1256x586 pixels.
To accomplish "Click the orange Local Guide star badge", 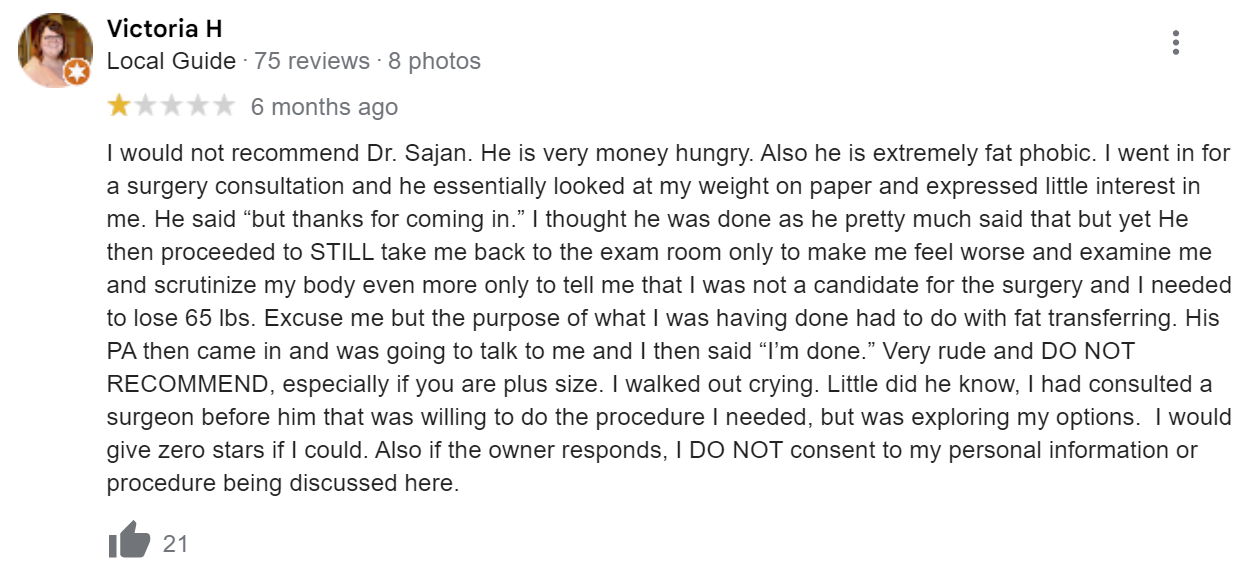I will (x=77, y=71).
